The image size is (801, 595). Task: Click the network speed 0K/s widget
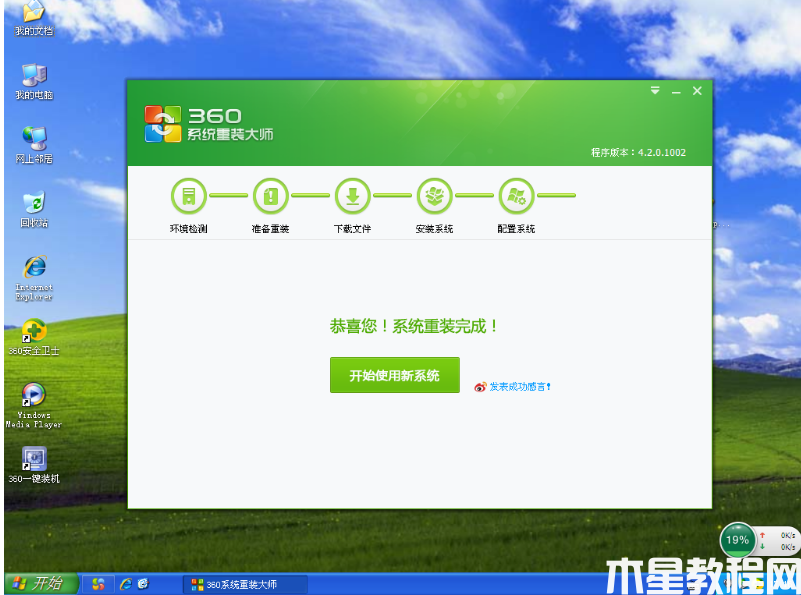tap(778, 541)
